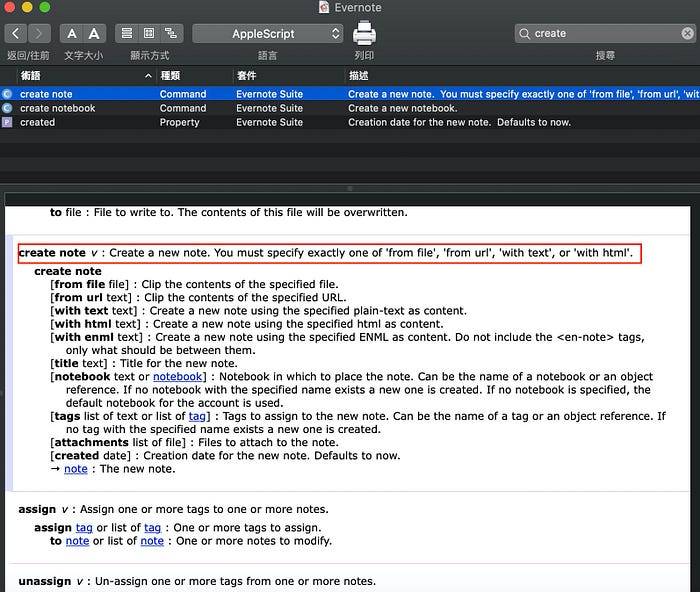Sort by the 種類 column header

point(195,76)
